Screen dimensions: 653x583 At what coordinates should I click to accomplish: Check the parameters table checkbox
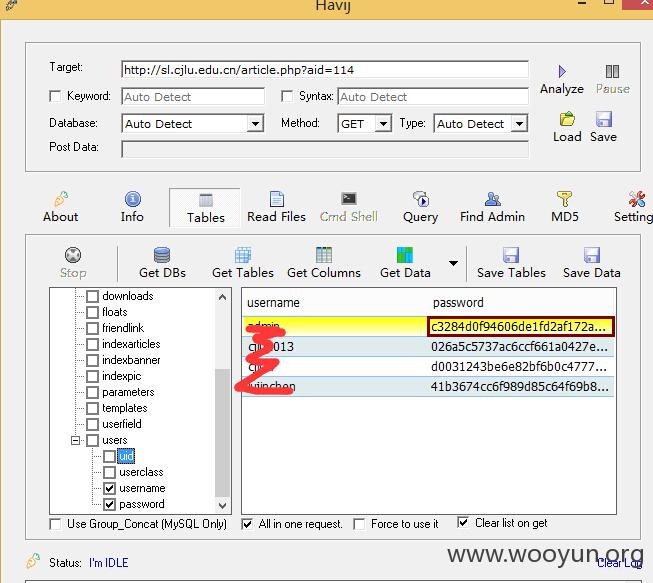tap(92, 392)
